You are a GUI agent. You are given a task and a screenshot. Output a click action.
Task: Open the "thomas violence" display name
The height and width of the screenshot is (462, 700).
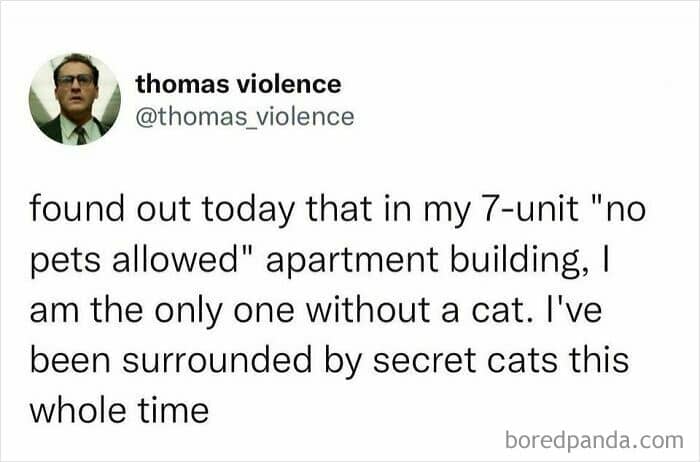pos(238,84)
